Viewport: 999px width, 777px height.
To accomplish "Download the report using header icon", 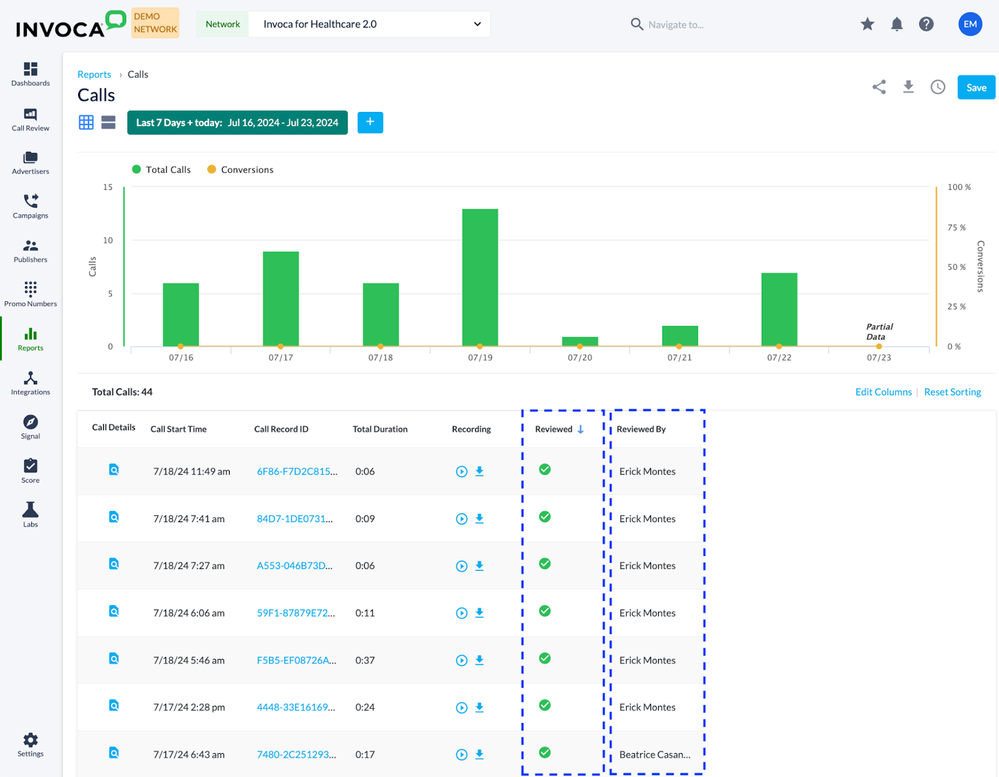I will 909,87.
